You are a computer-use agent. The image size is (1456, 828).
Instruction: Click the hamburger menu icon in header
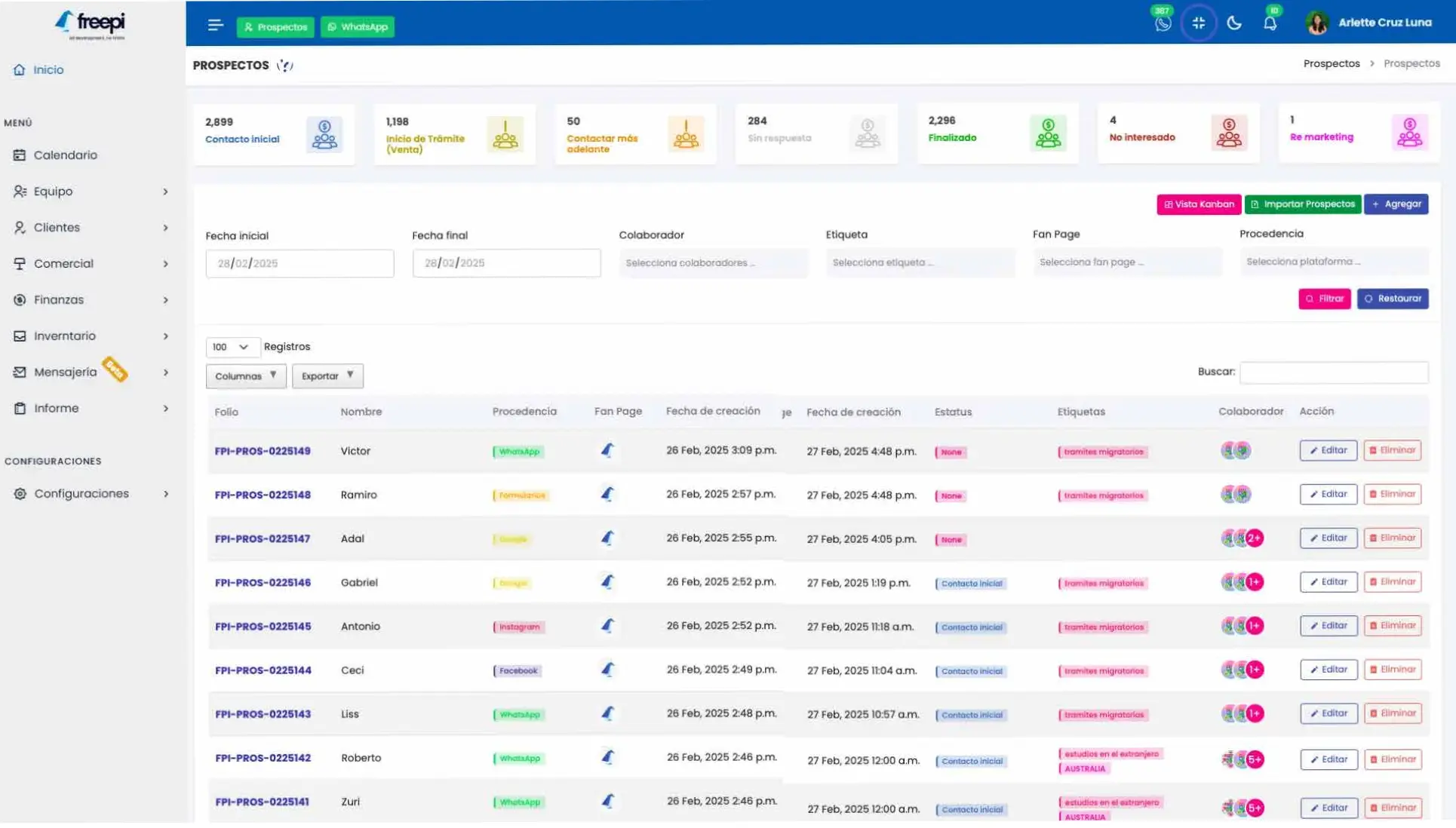click(215, 26)
